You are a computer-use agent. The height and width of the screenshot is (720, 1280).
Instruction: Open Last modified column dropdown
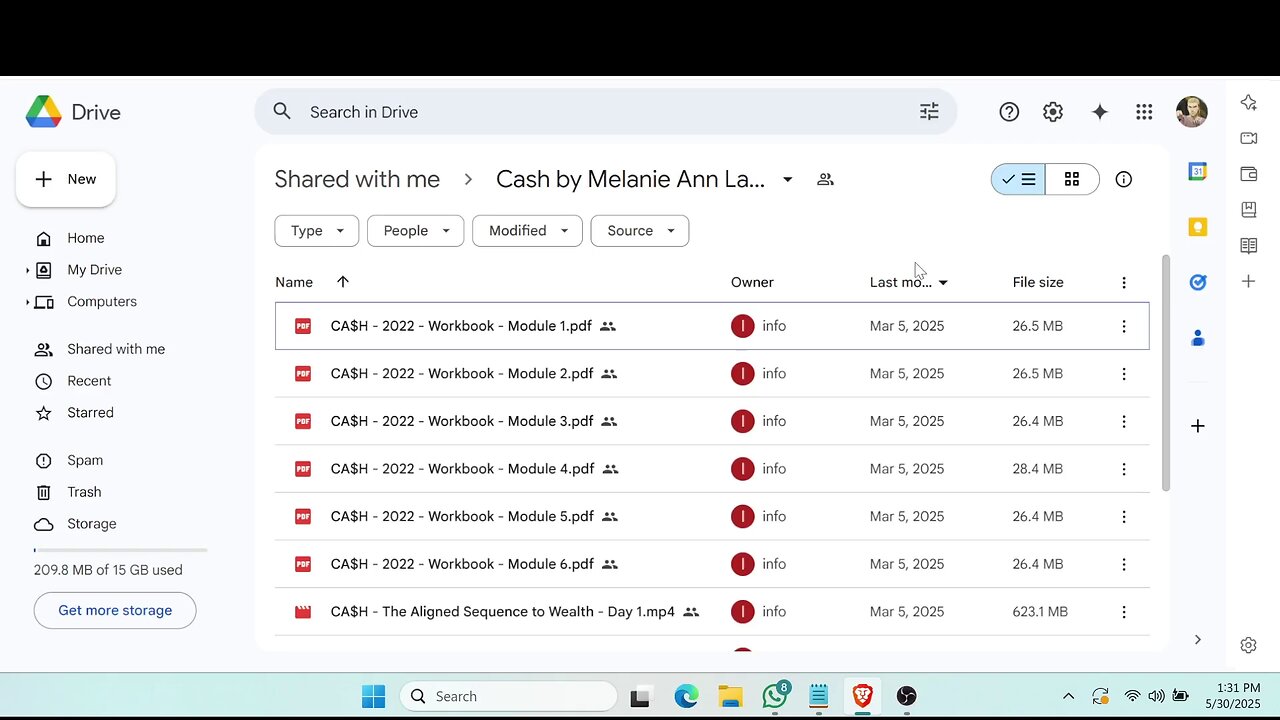(943, 283)
